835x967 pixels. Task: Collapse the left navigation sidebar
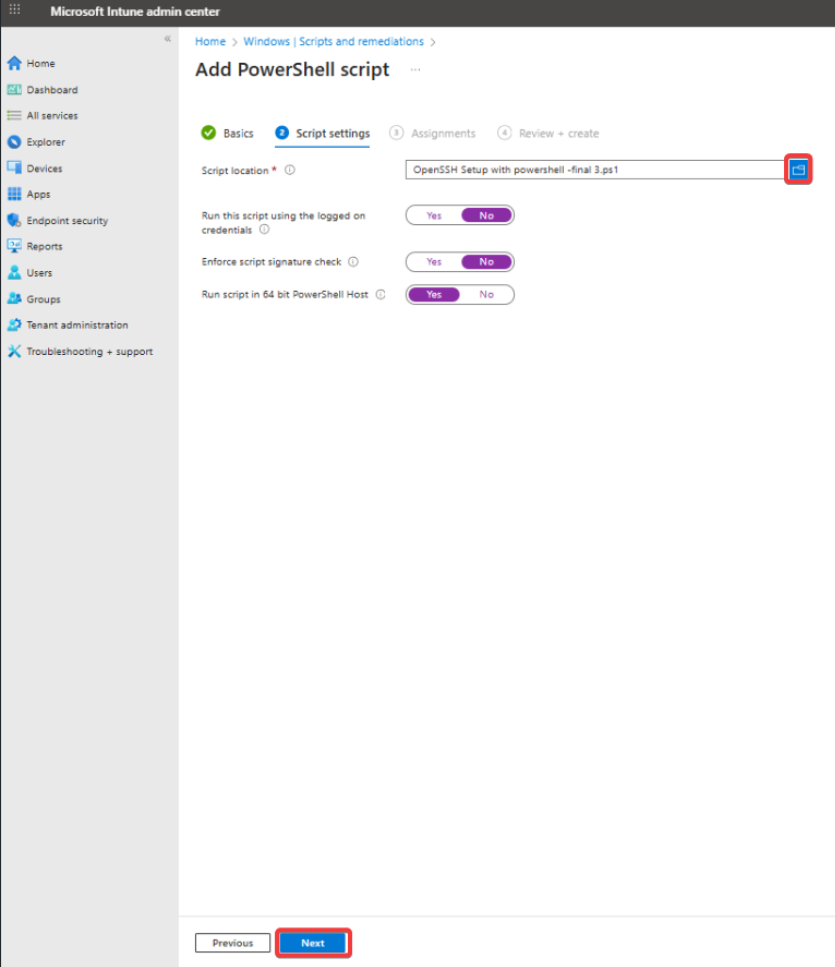pyautogui.click(x=167, y=38)
